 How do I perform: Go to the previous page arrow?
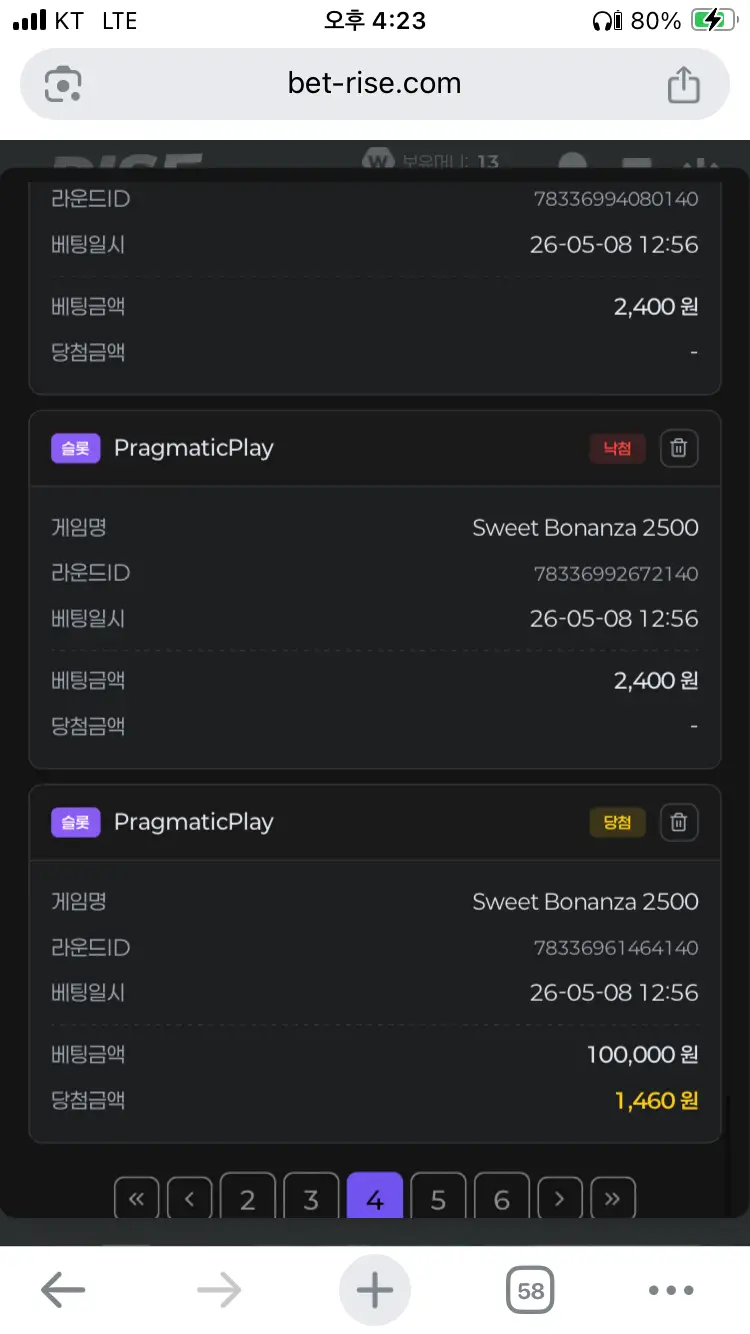190,1199
